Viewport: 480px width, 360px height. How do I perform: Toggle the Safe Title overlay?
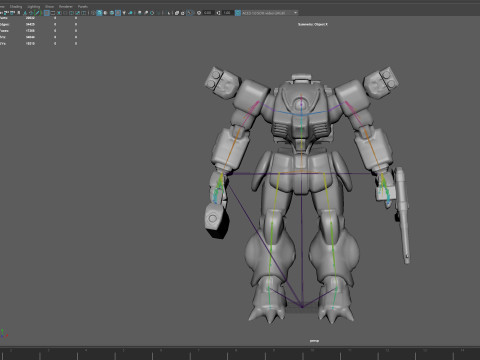[x=83, y=13]
